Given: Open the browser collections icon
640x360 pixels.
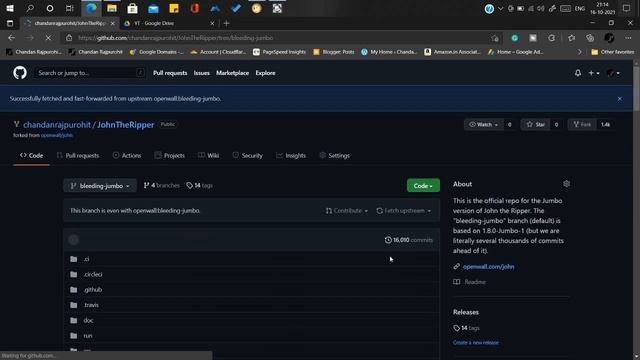Looking at the screenshot, I should click(x=590, y=38).
